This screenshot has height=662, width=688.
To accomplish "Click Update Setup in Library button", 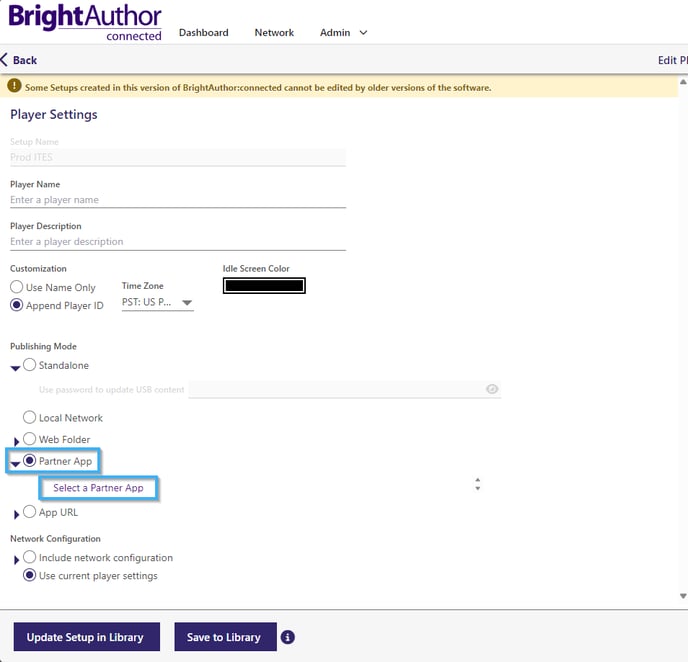I will [87, 637].
